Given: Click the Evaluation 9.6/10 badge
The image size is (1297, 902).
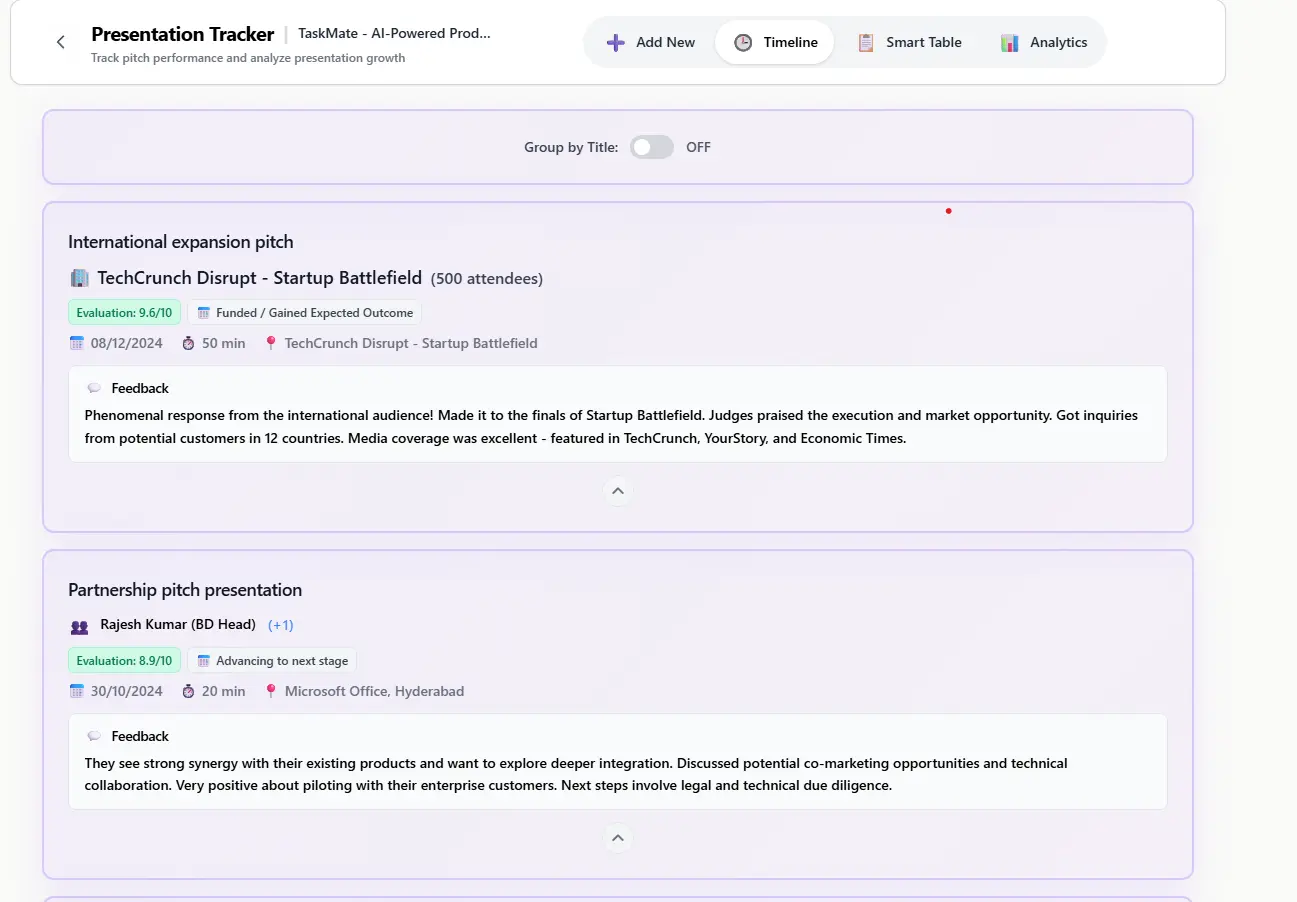Looking at the screenshot, I should point(124,313).
